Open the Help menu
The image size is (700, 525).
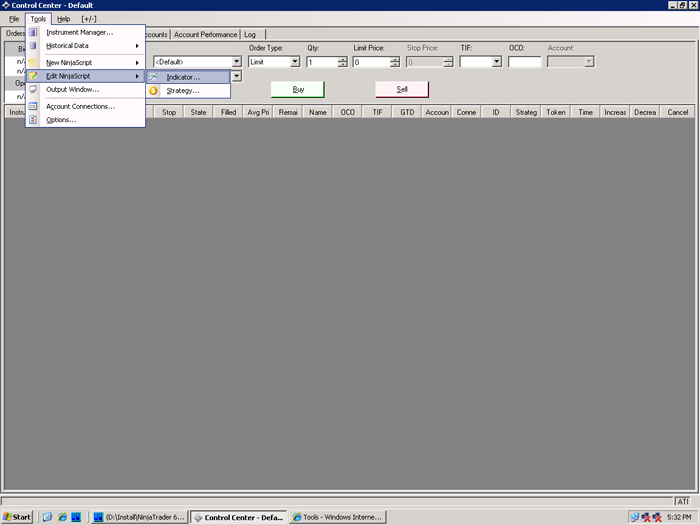(63, 19)
